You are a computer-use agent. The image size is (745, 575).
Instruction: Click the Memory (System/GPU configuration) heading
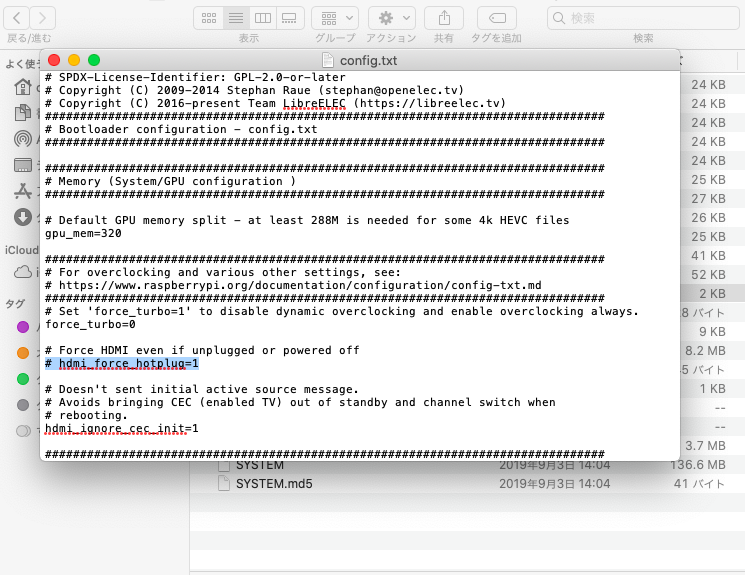pyautogui.click(x=170, y=182)
